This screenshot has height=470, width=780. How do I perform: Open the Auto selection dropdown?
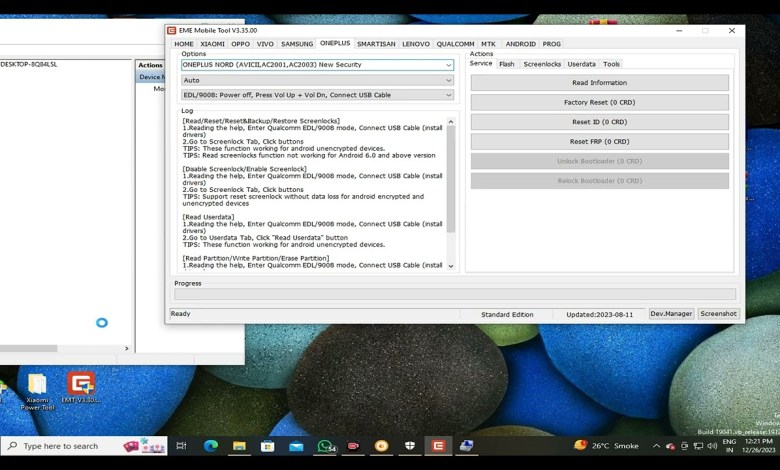[448, 80]
